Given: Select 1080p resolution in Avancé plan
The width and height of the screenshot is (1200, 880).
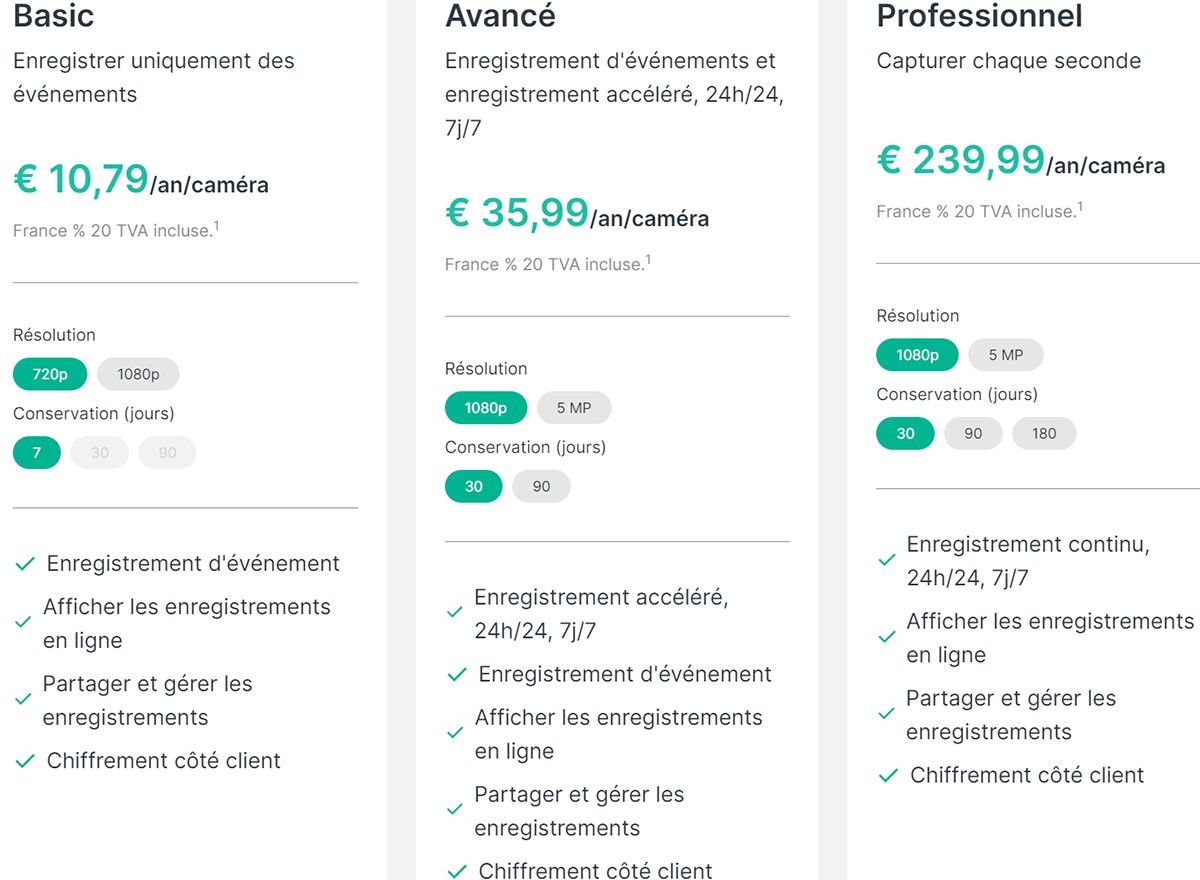Looking at the screenshot, I should 485,408.
